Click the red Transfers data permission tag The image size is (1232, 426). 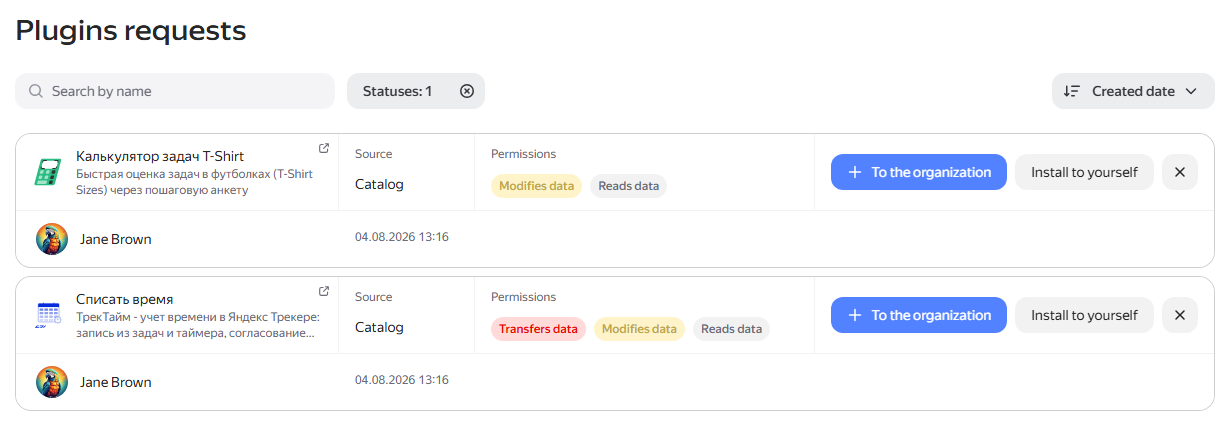[x=538, y=329]
